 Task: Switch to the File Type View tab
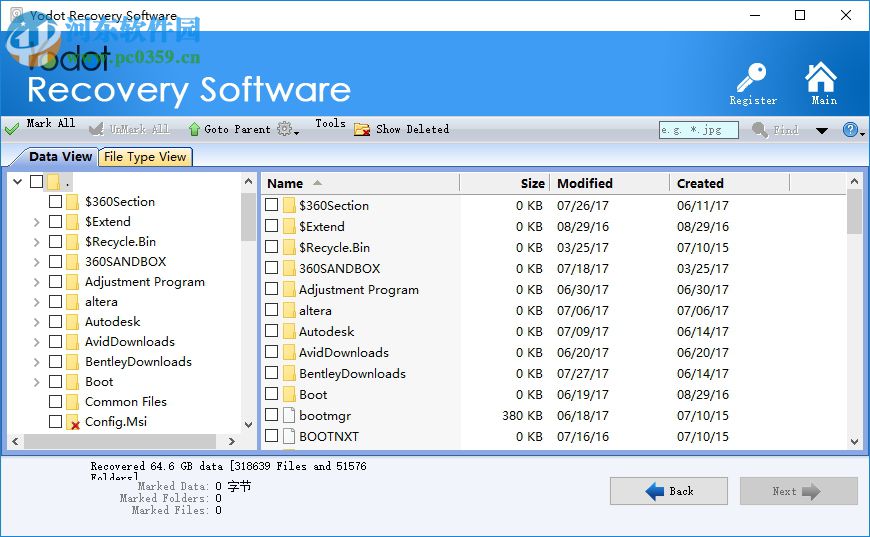pyautogui.click(x=145, y=157)
